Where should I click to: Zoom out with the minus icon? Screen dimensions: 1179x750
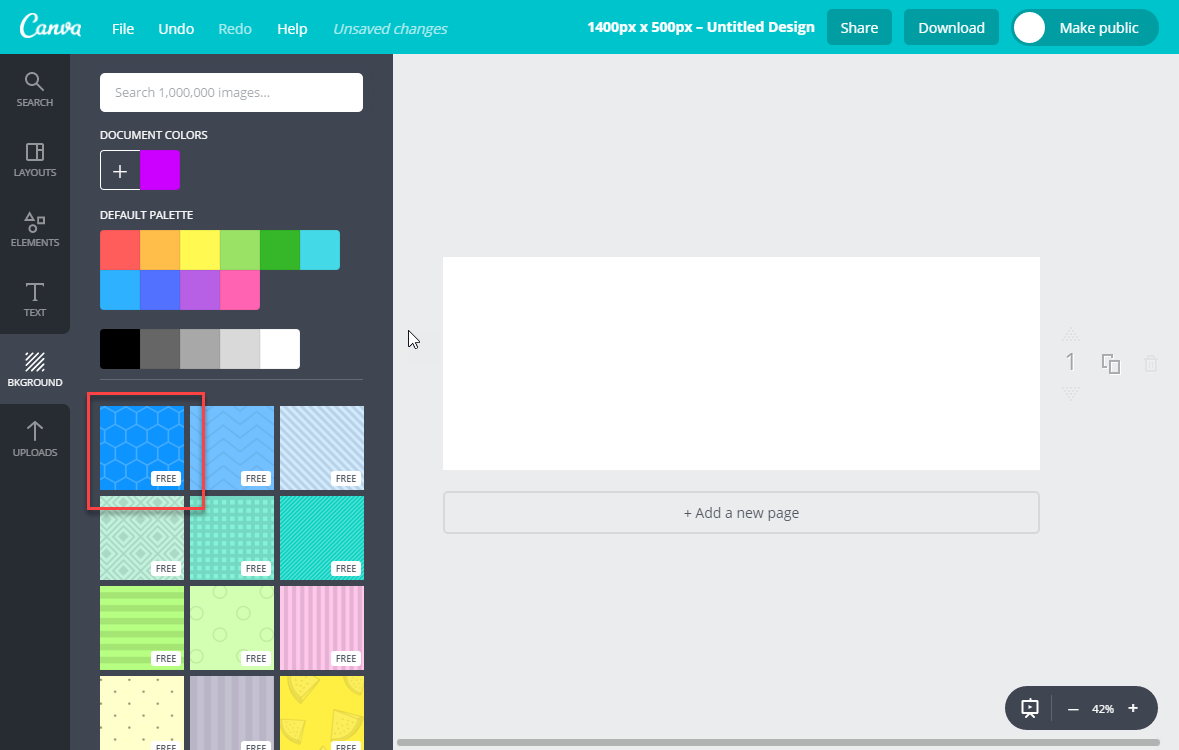click(x=1073, y=708)
